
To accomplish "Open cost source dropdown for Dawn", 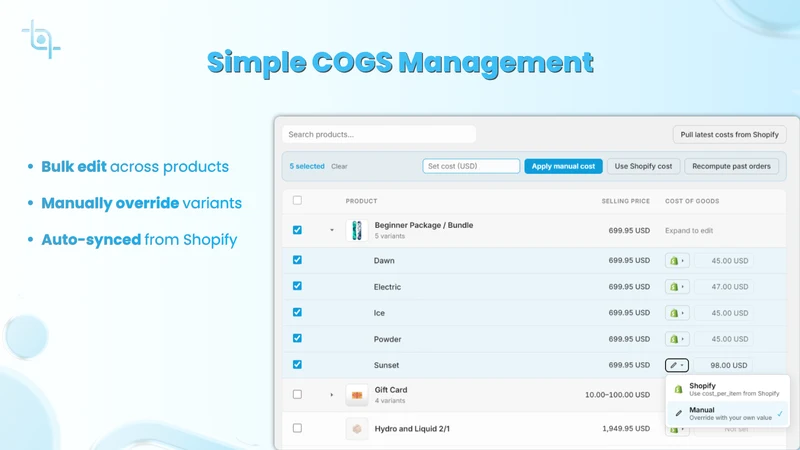I will (677, 261).
